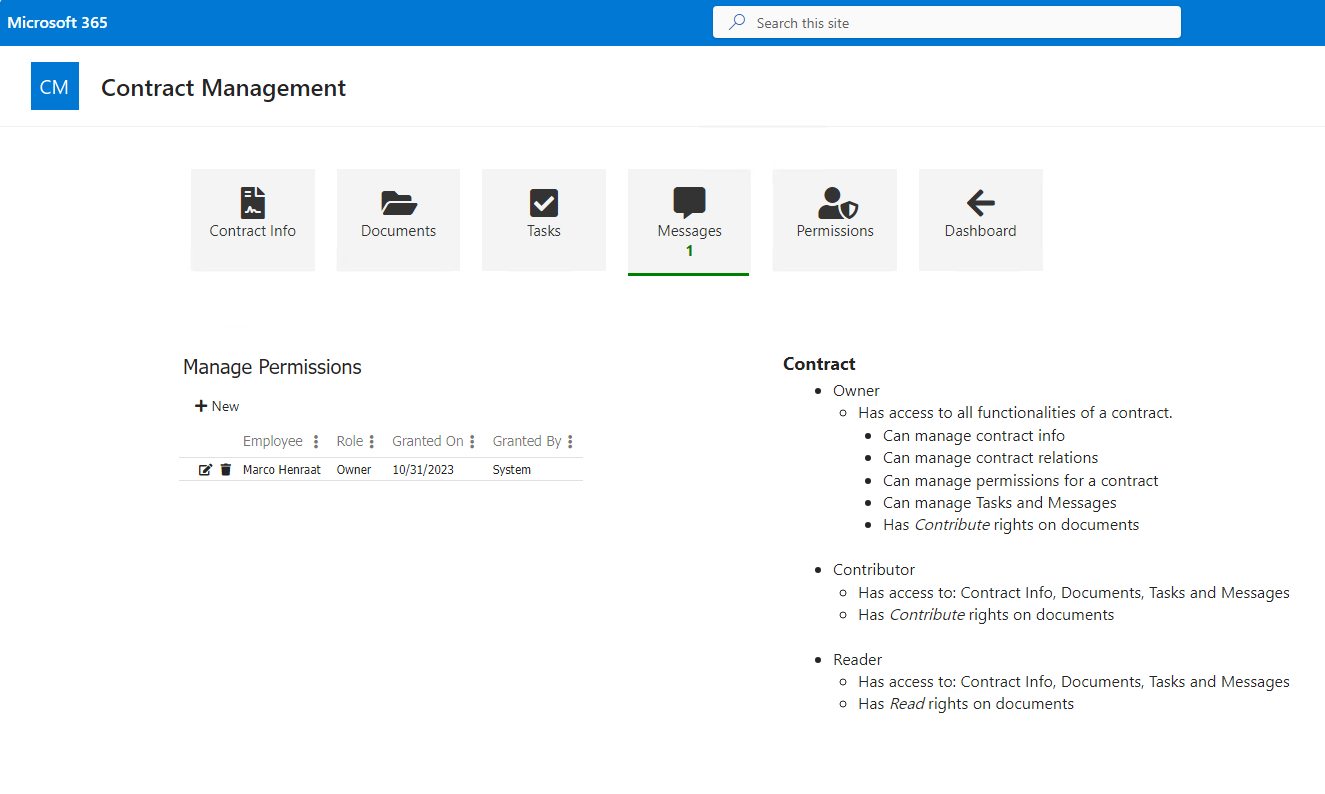The width and height of the screenshot is (1325, 794).
Task: Open the Tasks checkmark icon
Action: pos(543,205)
